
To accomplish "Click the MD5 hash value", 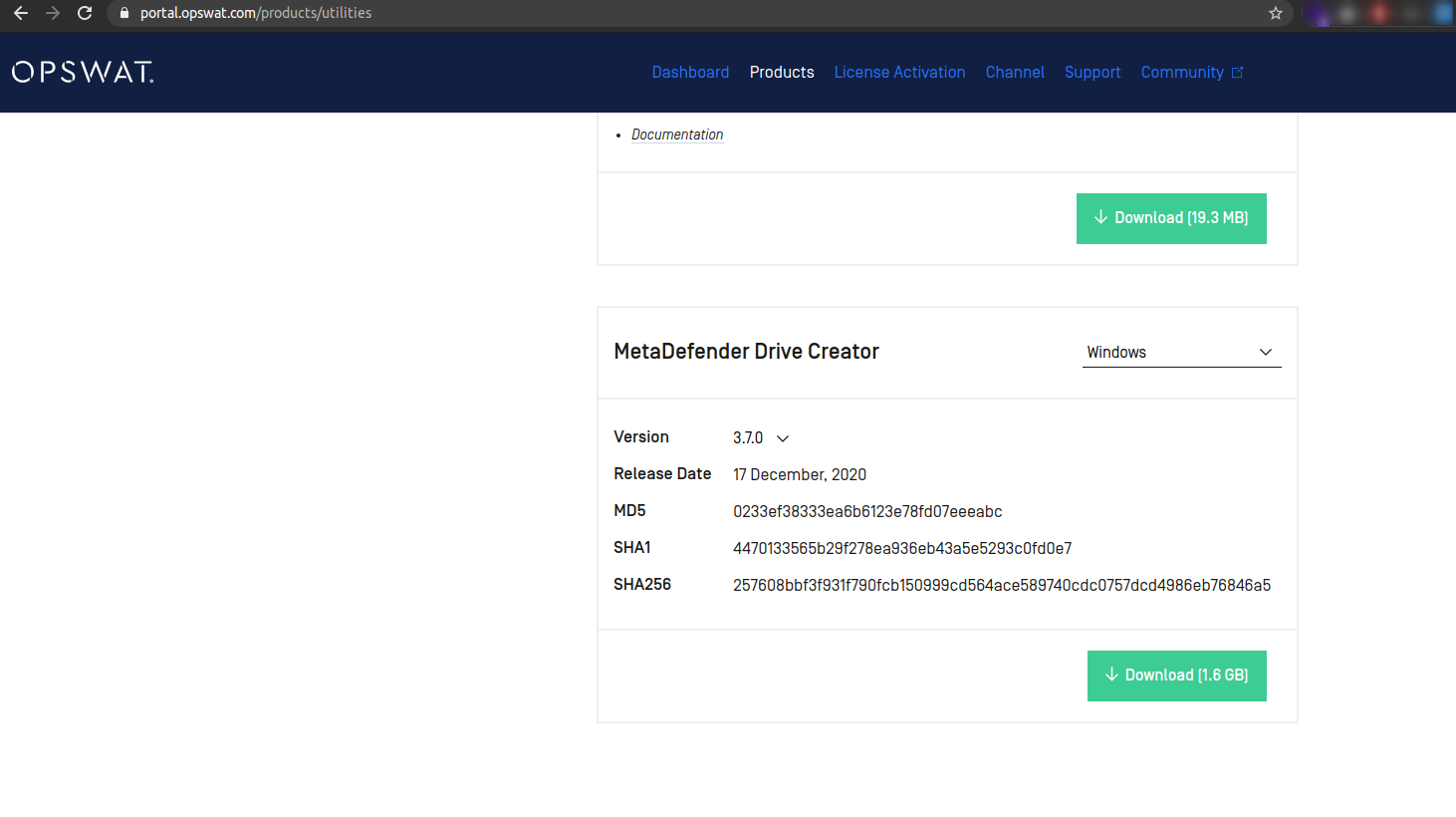I will point(867,511).
